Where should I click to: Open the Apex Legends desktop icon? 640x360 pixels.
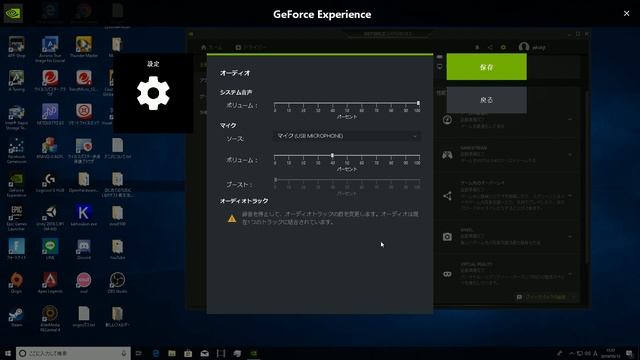tap(50, 283)
